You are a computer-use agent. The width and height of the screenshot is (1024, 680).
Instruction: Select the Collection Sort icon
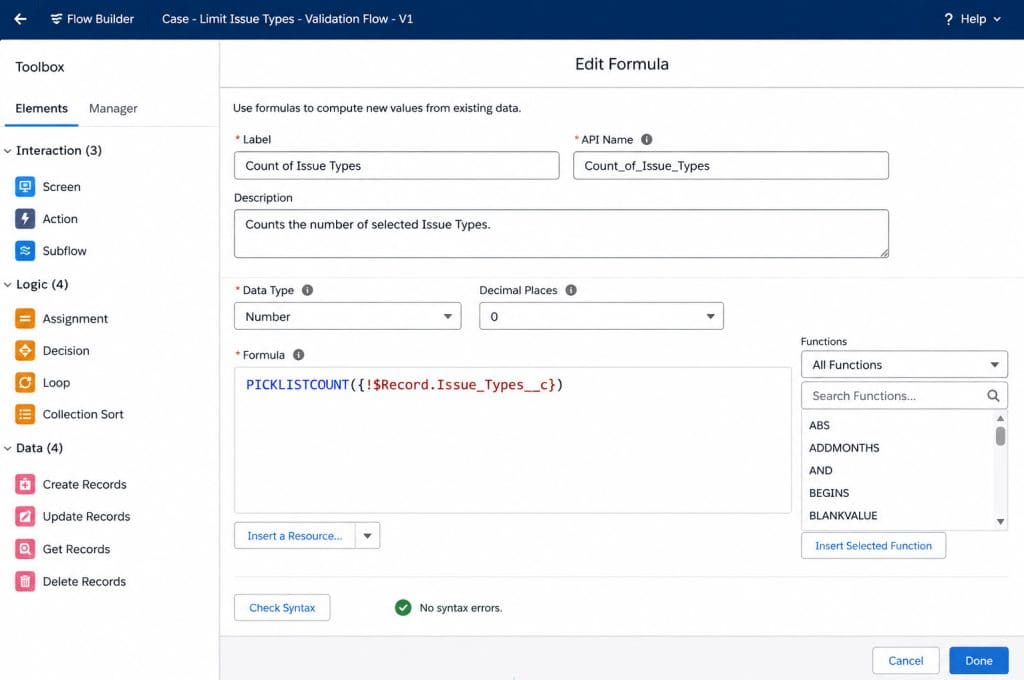coord(25,414)
